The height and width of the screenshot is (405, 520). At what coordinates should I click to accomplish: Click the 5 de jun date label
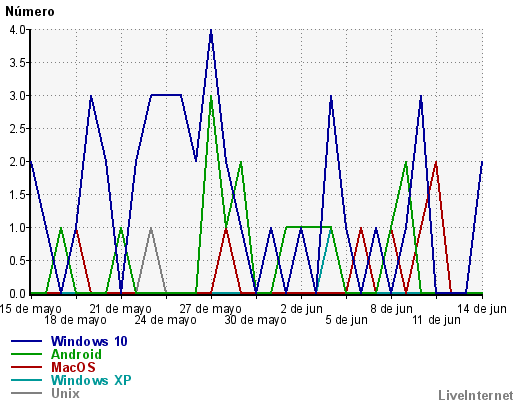click(346, 320)
